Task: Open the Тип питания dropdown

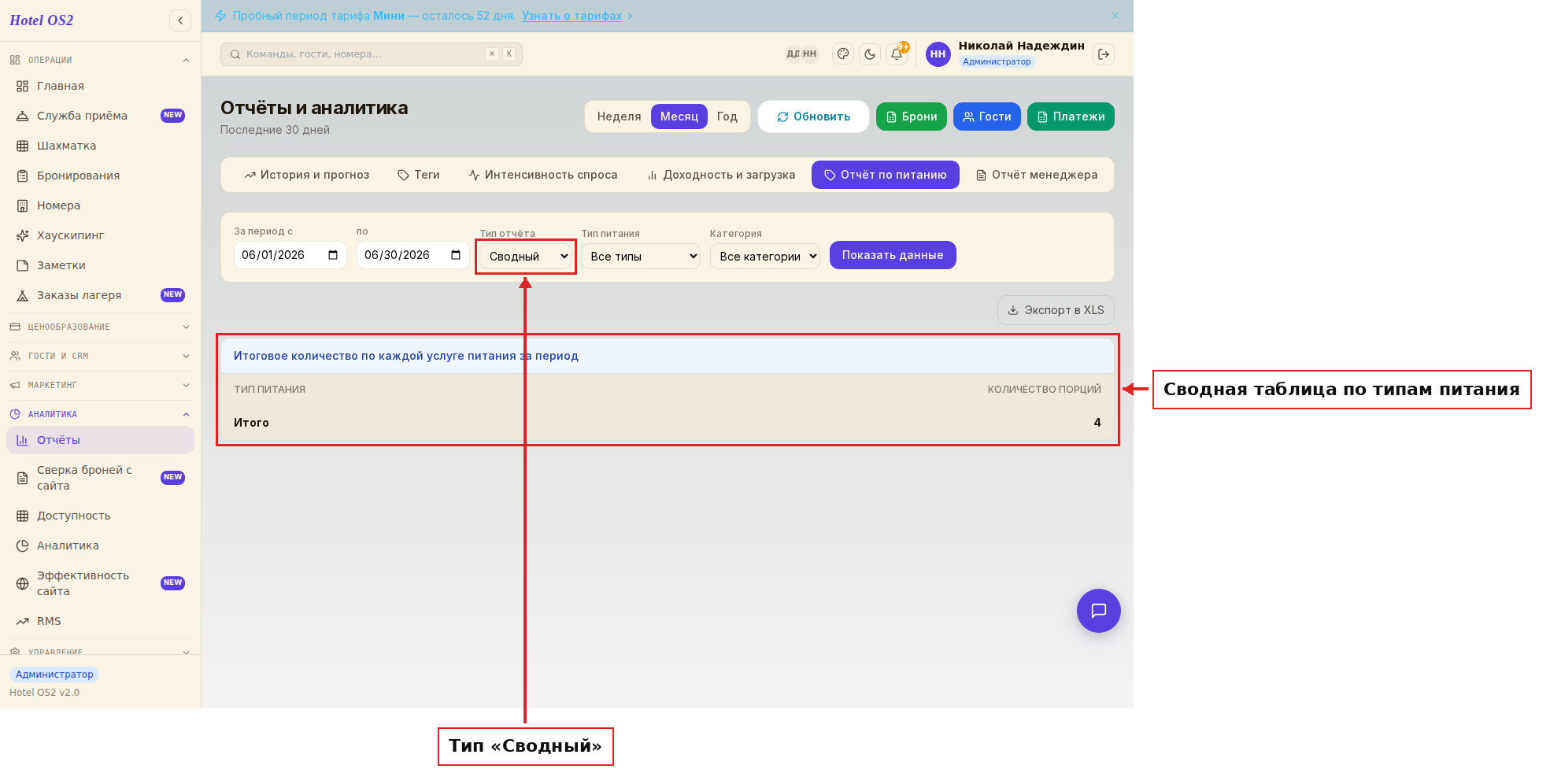Action: click(x=641, y=257)
